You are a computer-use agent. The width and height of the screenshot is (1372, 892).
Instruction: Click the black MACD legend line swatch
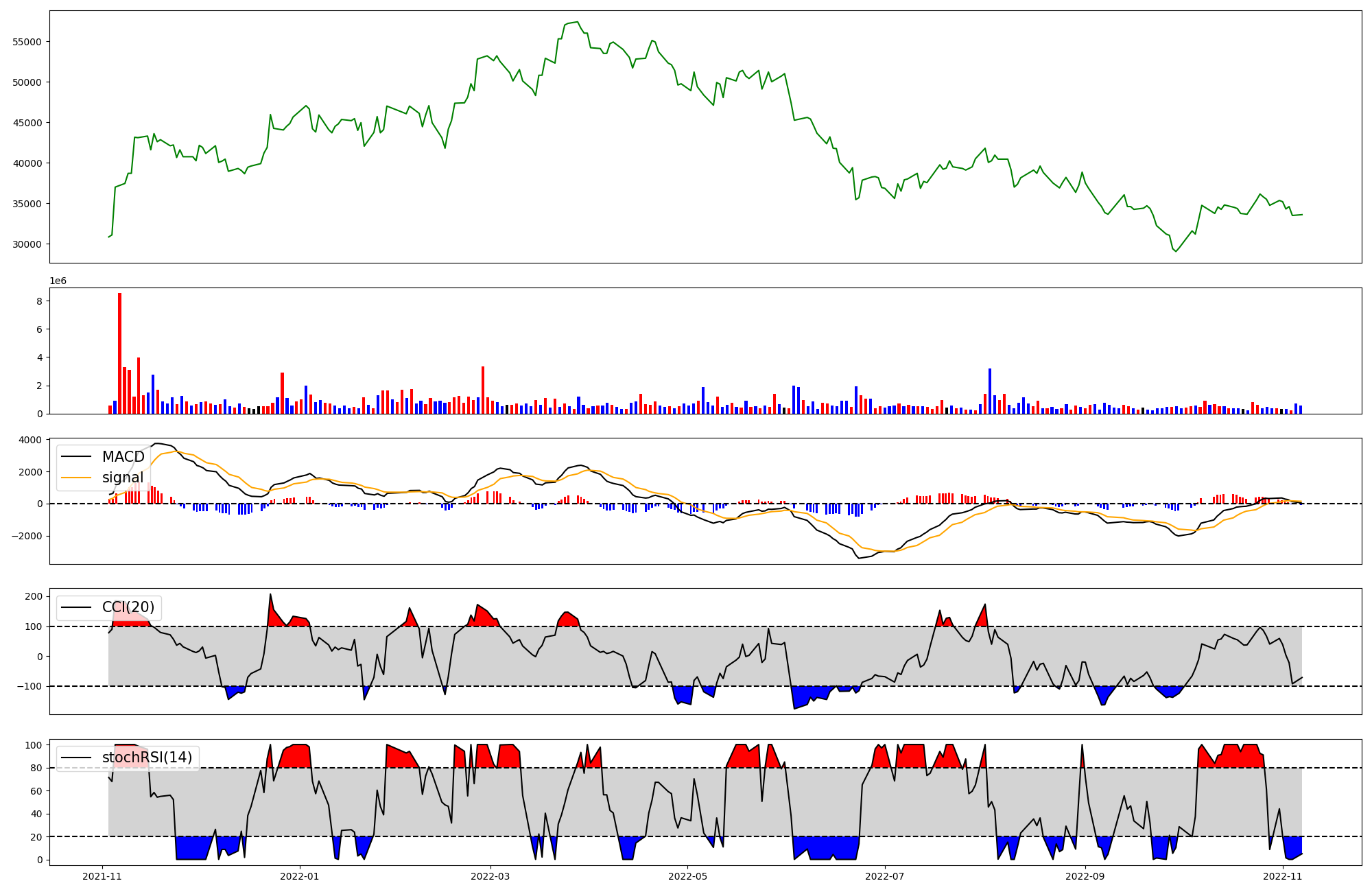[76, 457]
